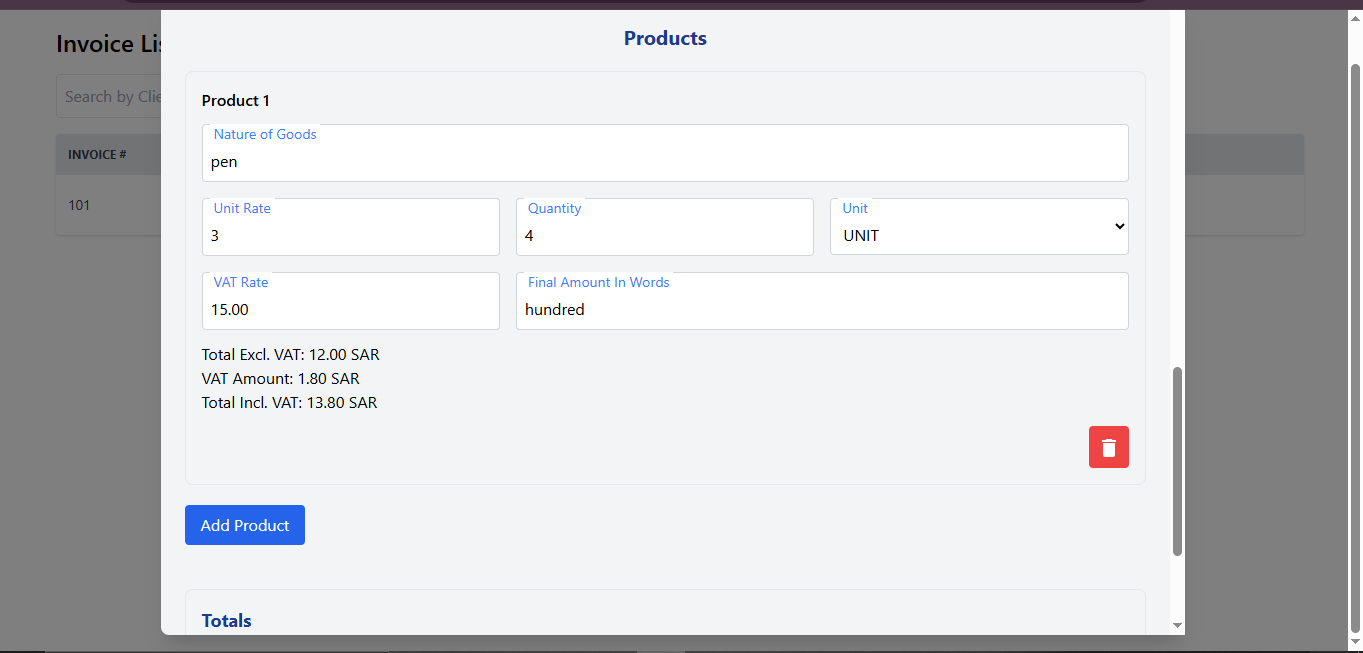The height and width of the screenshot is (653, 1363).
Task: Click the Total Excl. VAT 12.00 SAR line
Action: [x=289, y=354]
